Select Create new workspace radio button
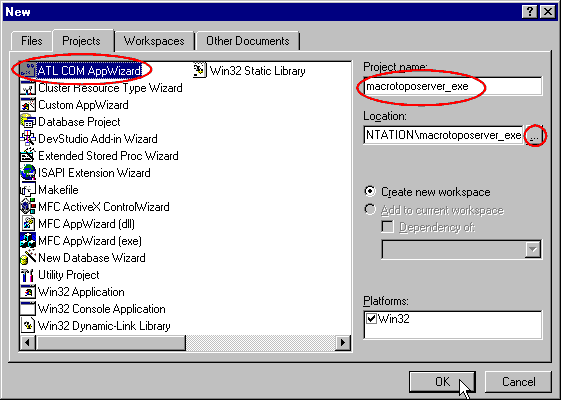Screen dimensions: 561x400 point(370,191)
